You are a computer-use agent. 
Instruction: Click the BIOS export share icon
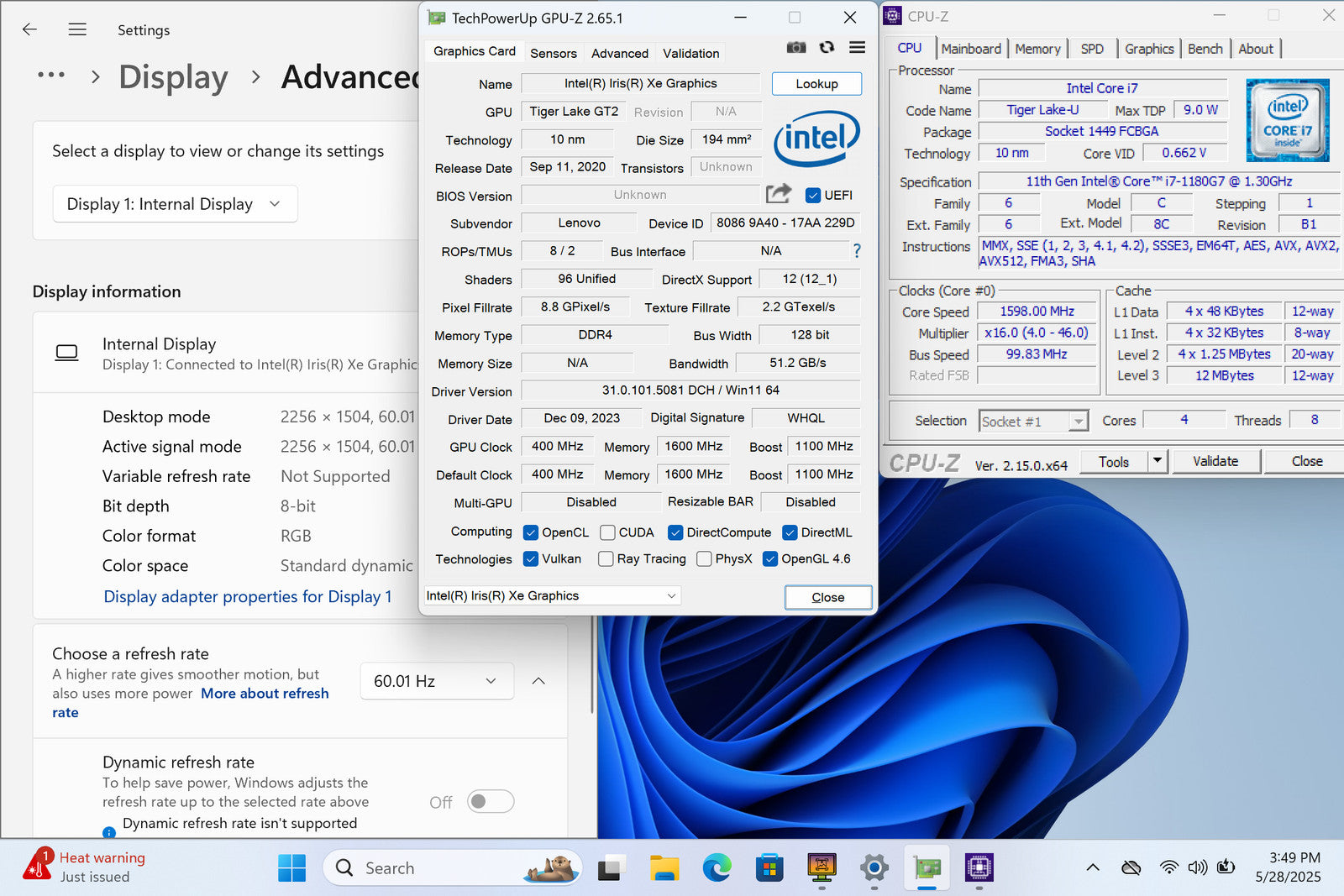tap(778, 194)
